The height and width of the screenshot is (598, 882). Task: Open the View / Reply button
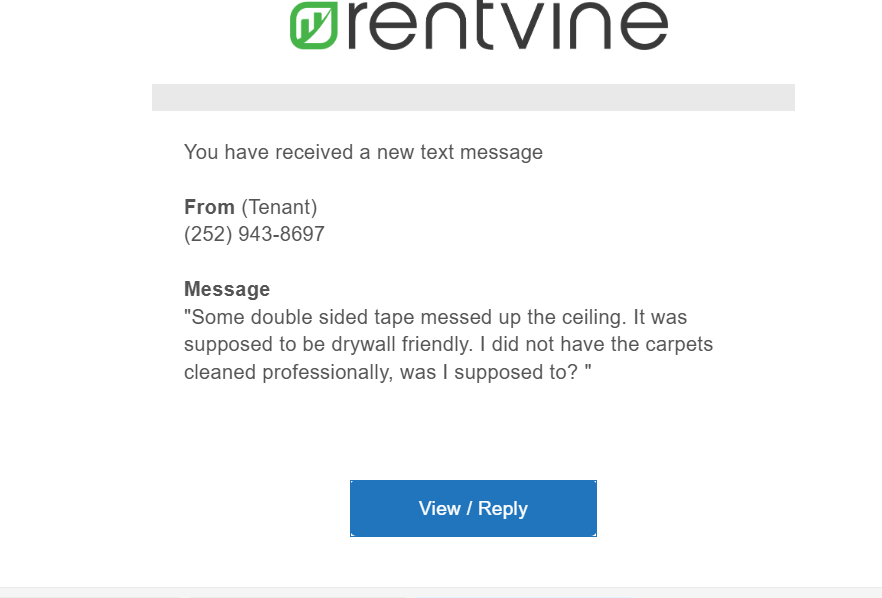pos(473,509)
